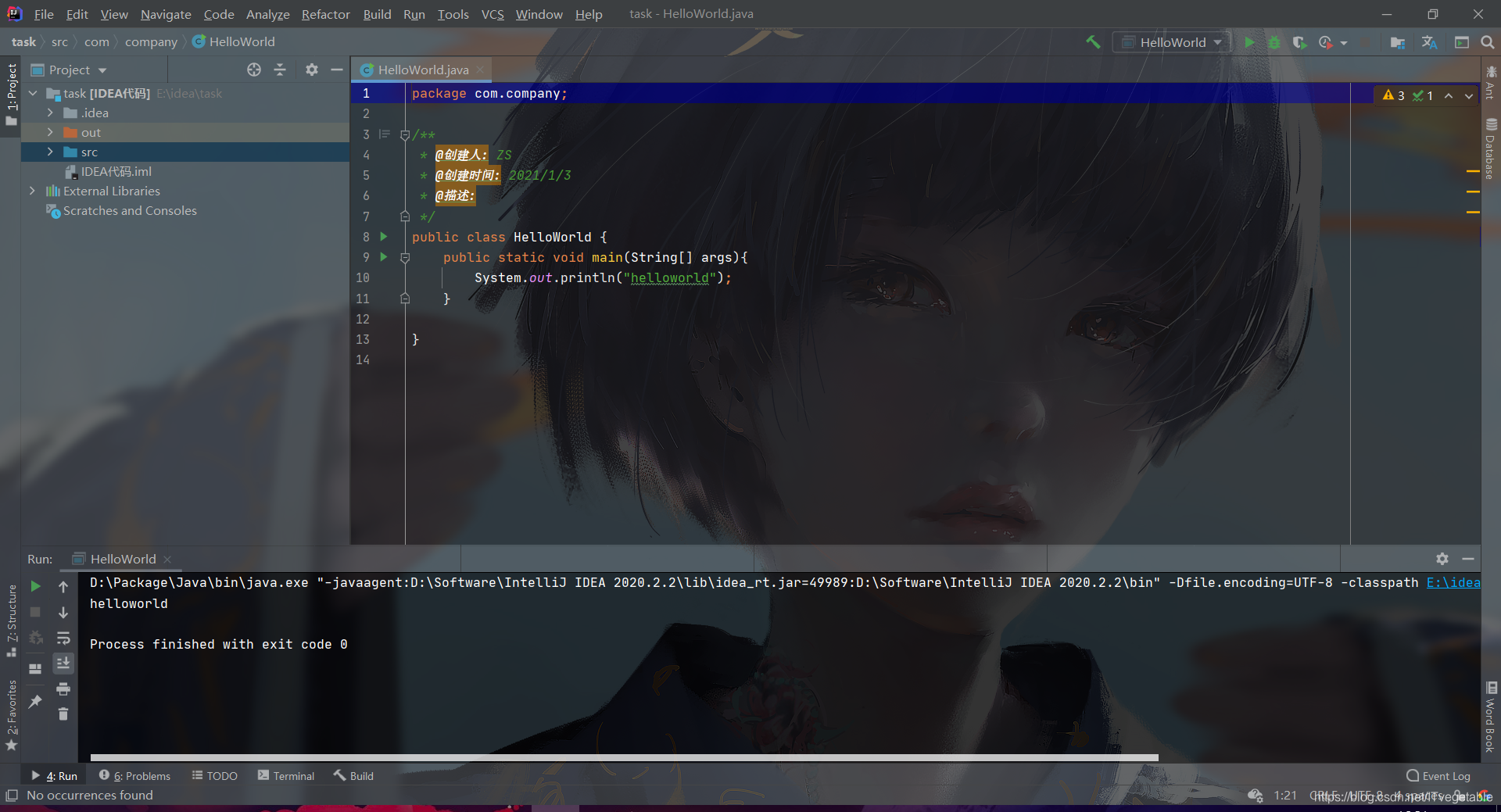The image size is (1501, 812).
Task: Toggle the Word Book tool window stripe
Action: (x=1491, y=717)
